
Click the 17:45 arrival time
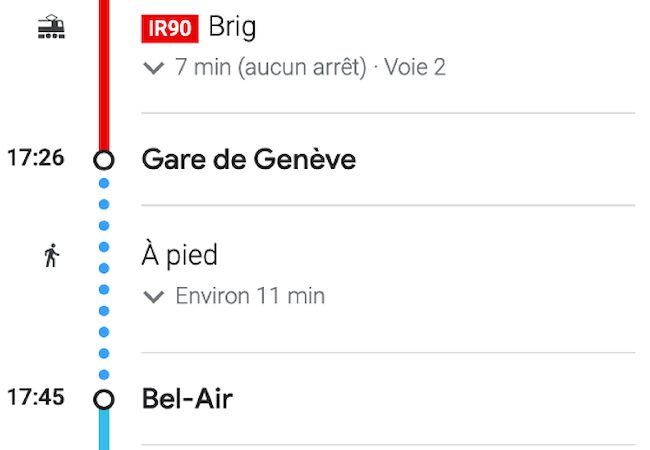tap(36, 397)
